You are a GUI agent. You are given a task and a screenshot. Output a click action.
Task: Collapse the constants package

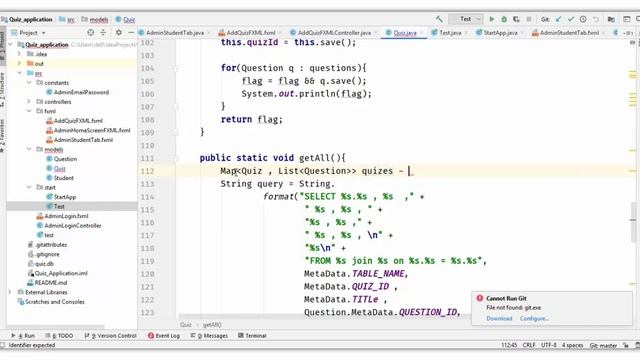click(x=29, y=82)
